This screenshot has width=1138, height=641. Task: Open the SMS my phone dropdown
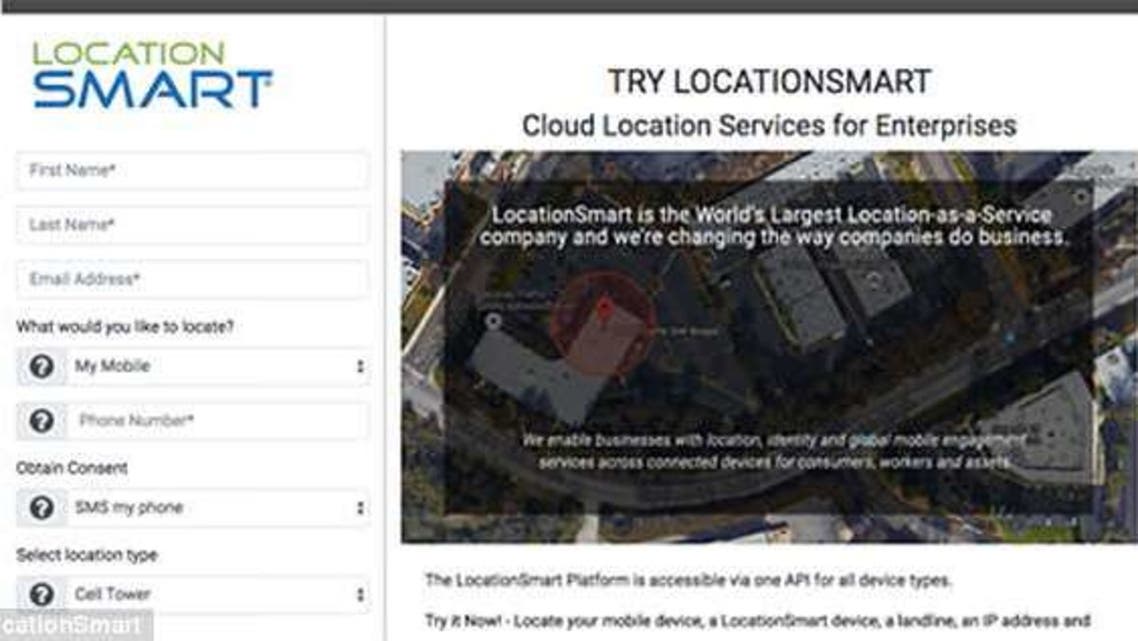218,507
